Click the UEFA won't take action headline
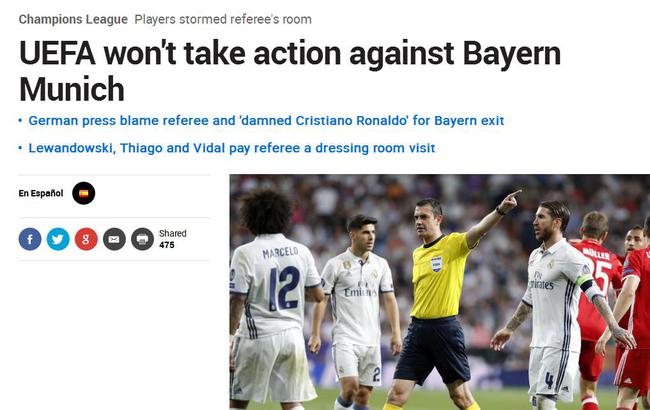 pyautogui.click(x=290, y=71)
